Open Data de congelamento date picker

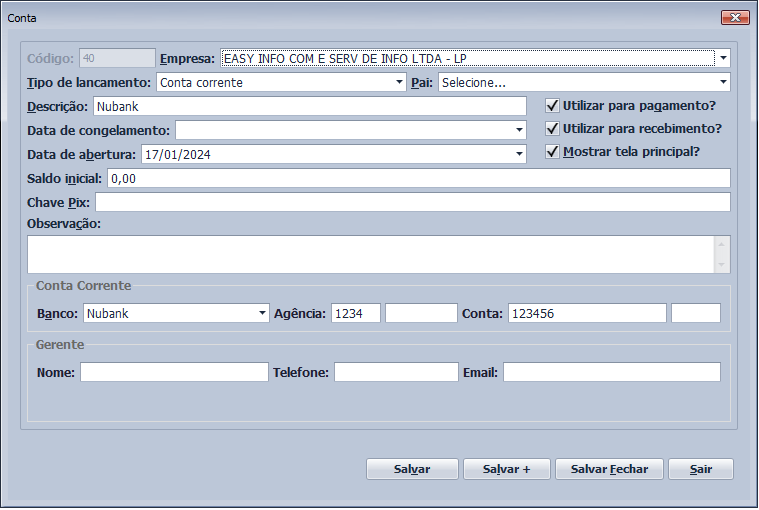click(x=519, y=130)
